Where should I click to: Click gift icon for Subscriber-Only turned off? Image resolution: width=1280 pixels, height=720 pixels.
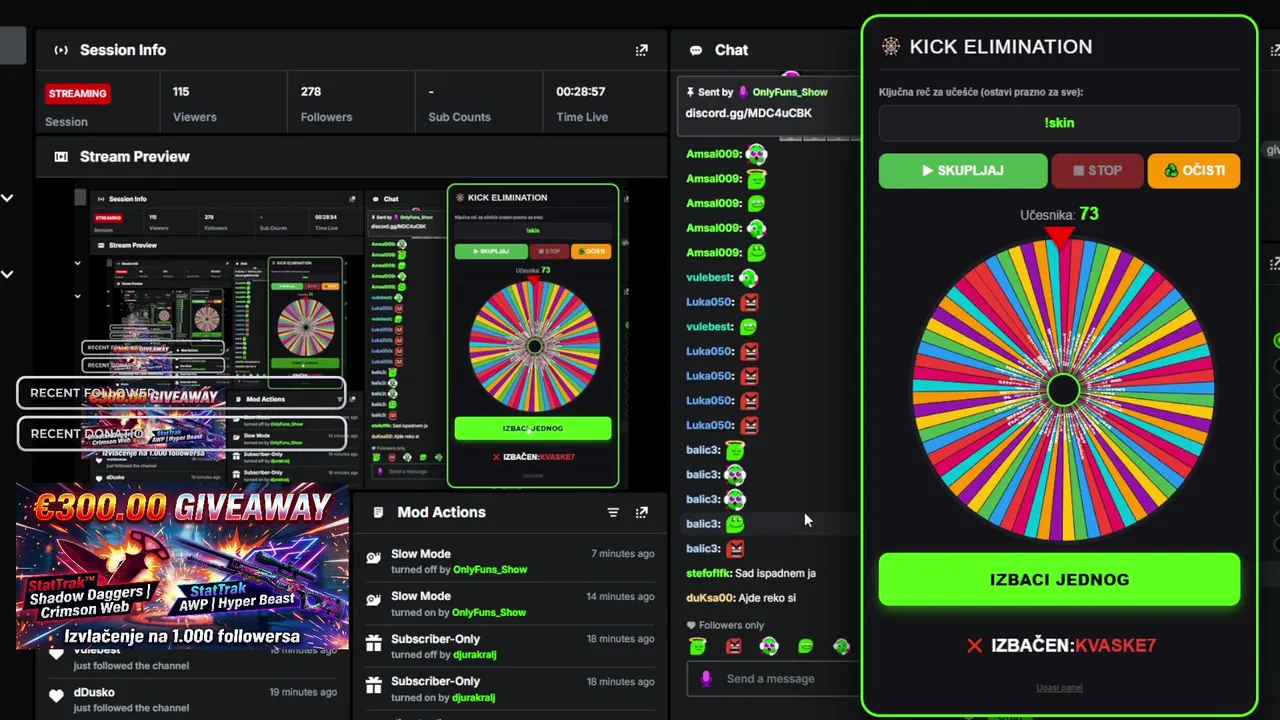tap(373, 645)
